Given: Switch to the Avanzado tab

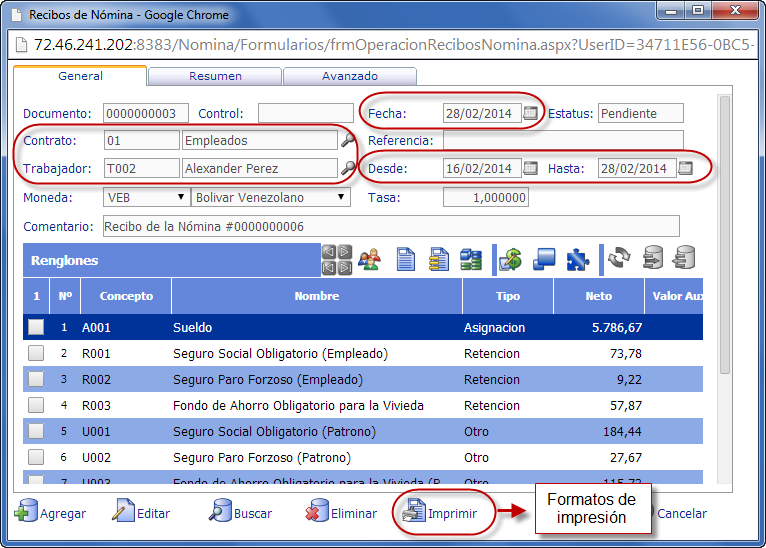Looking at the screenshot, I should [x=350, y=77].
